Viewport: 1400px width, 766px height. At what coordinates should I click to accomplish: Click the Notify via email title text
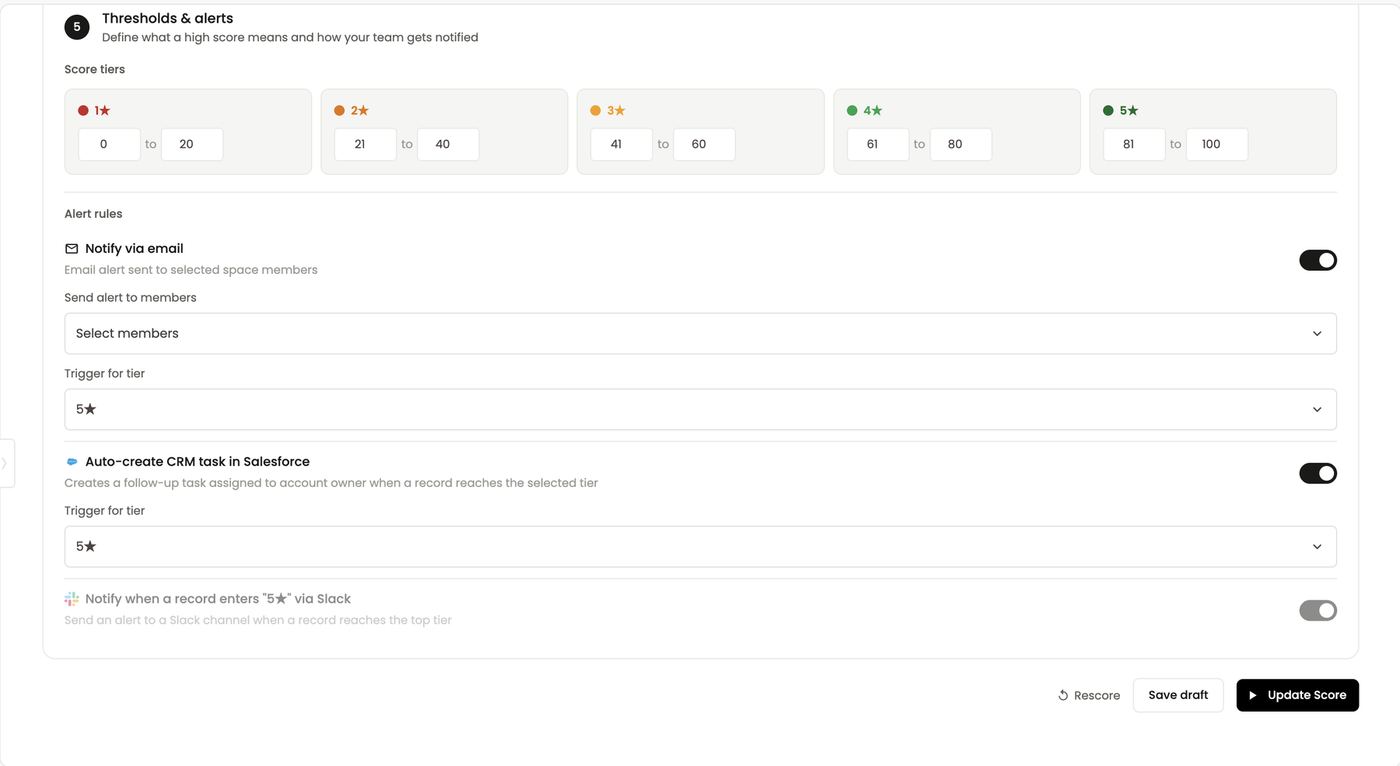tap(135, 248)
